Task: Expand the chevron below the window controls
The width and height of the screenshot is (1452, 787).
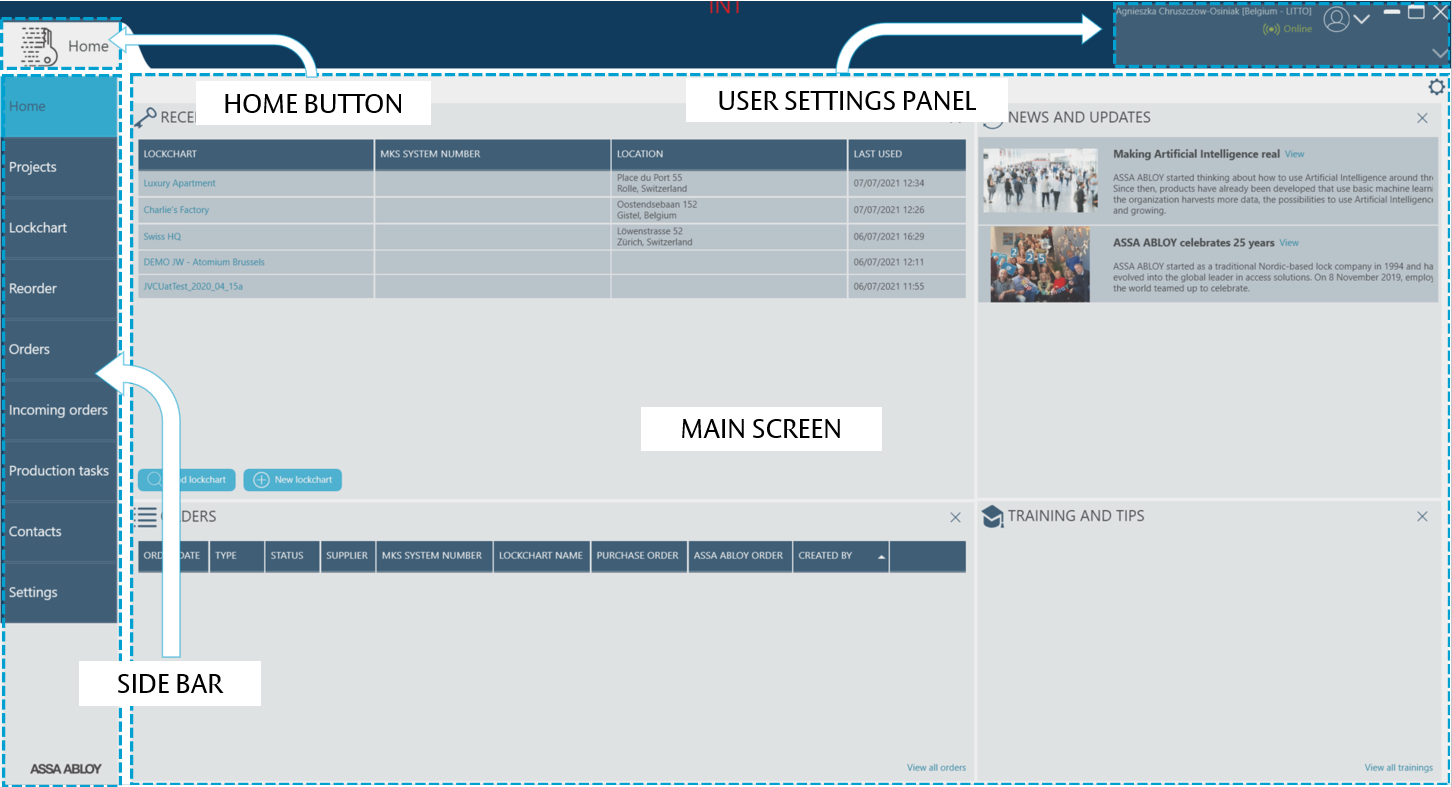Action: tap(1440, 53)
